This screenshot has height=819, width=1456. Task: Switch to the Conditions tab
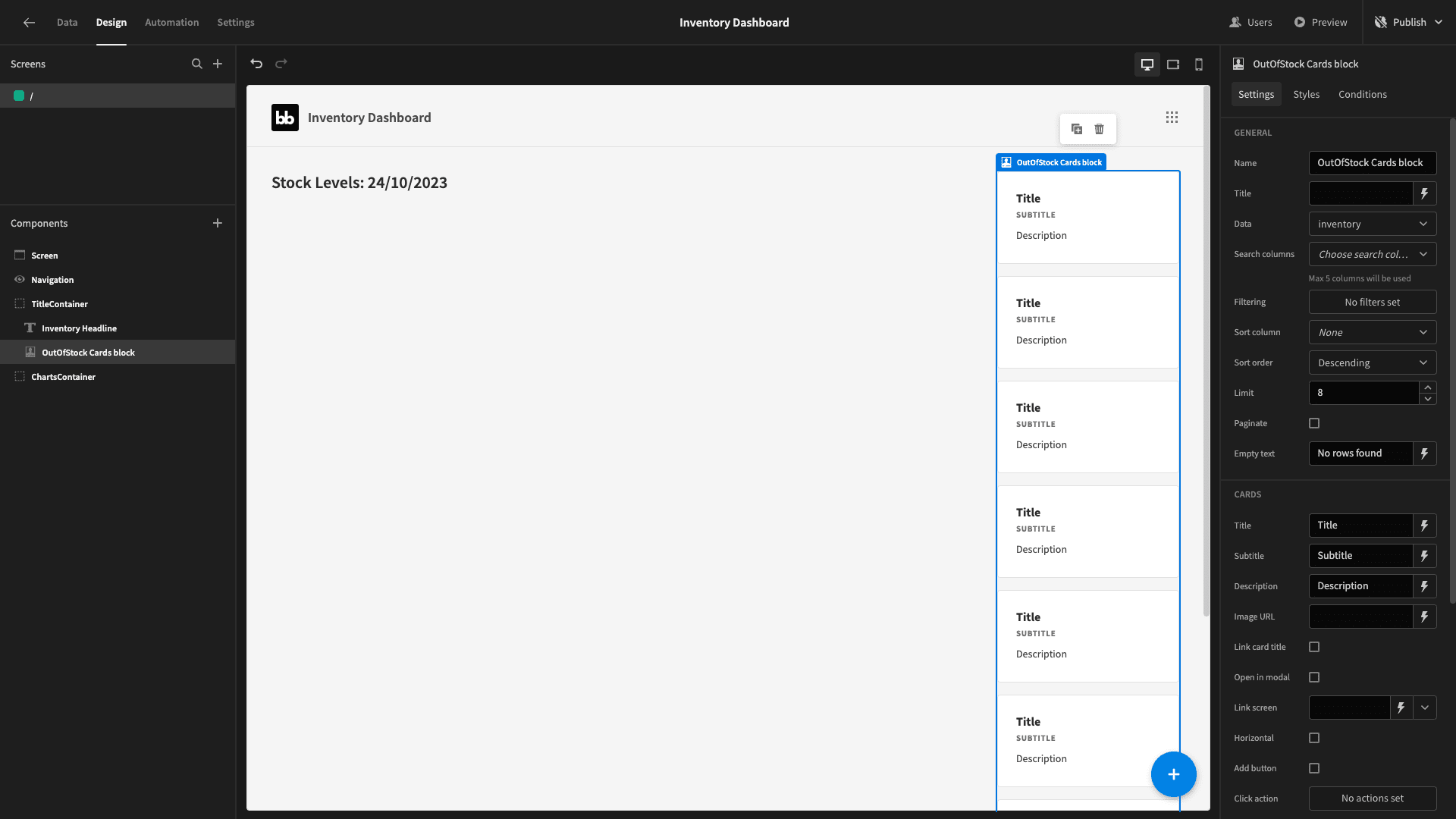coord(1362,94)
